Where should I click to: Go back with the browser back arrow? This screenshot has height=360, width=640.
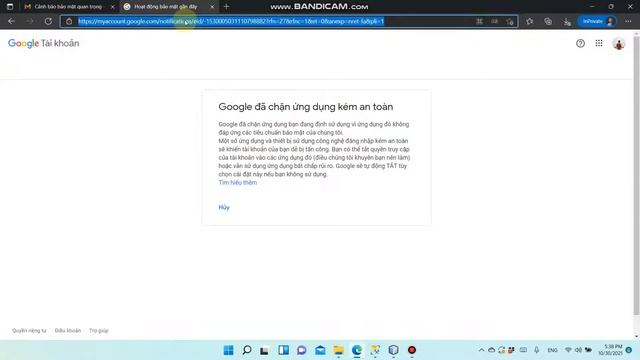(x=11, y=21)
